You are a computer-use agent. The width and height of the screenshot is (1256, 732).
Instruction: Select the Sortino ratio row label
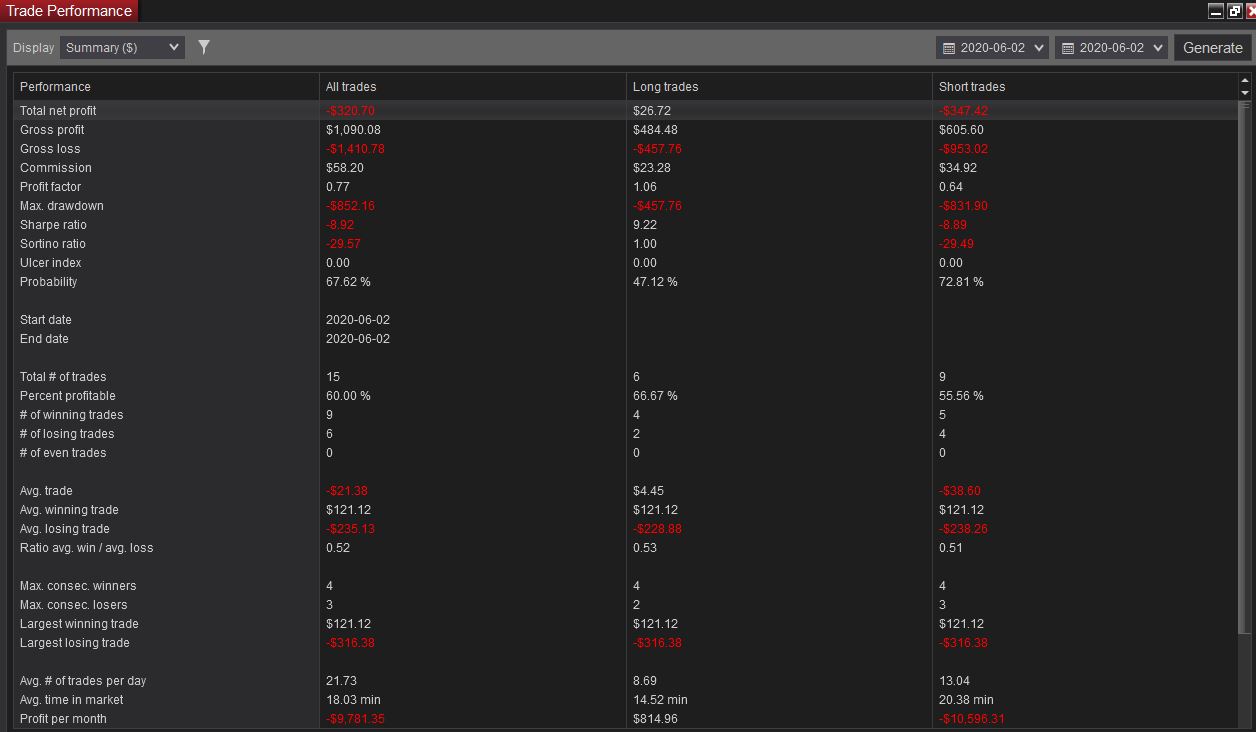pos(53,244)
